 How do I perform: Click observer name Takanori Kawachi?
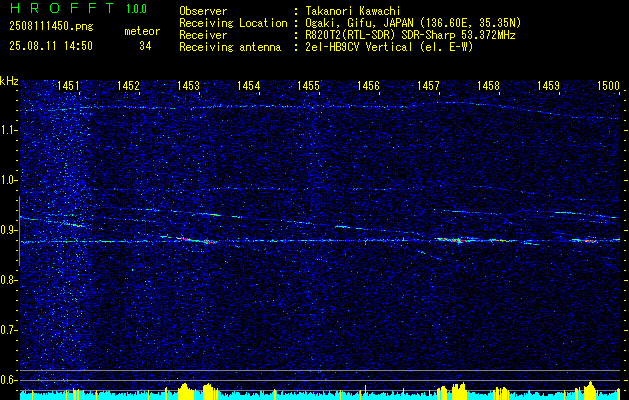[x=353, y=11]
